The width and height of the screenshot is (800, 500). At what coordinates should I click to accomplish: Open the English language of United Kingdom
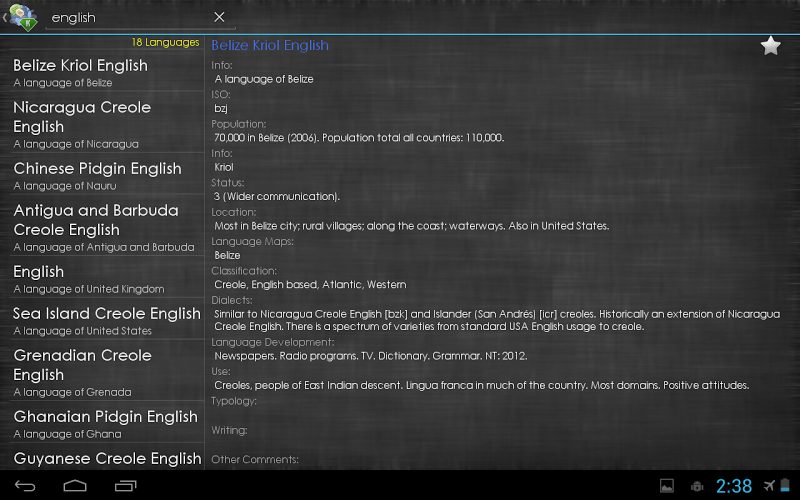point(106,279)
